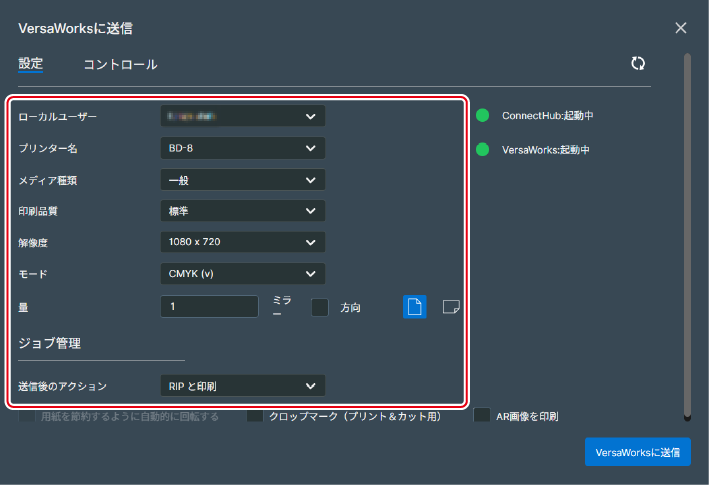Viewport: 709px width, 485px height.
Task: Click the green VersaWorks status indicator
Action: pyautogui.click(x=482, y=149)
